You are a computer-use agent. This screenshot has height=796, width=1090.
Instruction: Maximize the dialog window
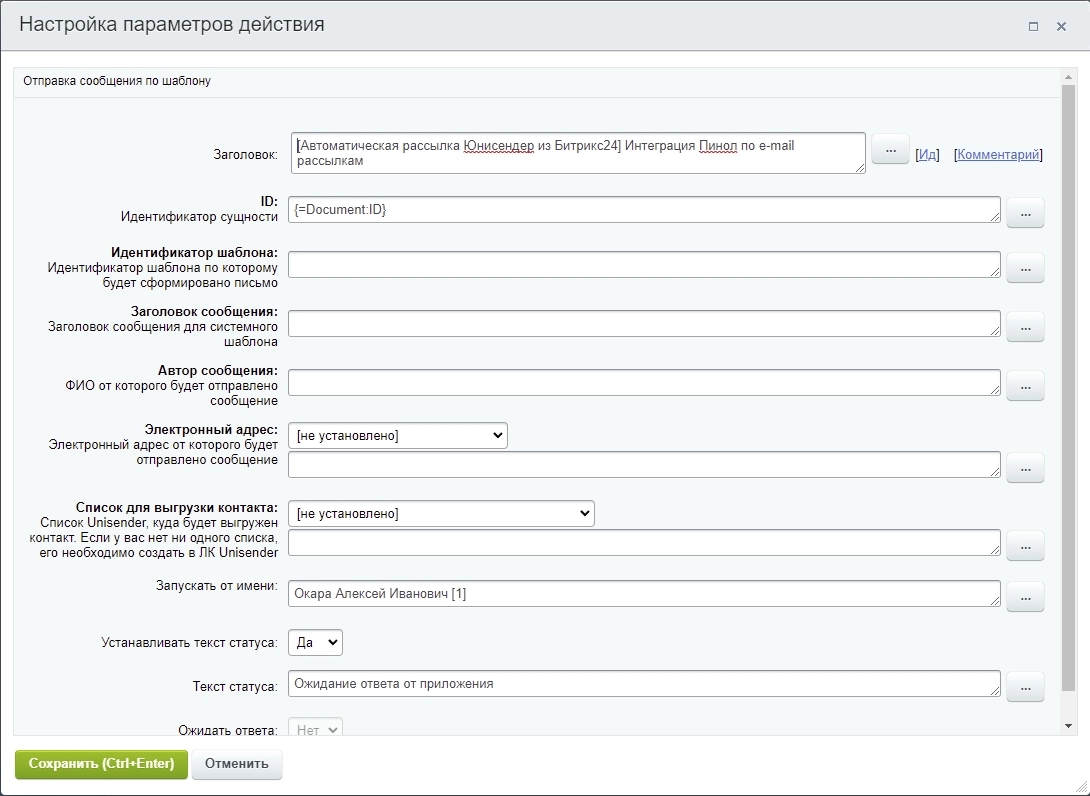[x=1033, y=27]
